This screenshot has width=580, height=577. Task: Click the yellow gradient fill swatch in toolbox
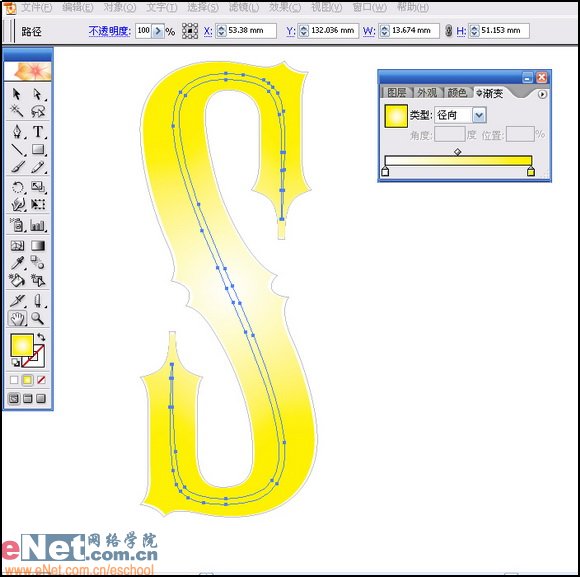(x=22, y=345)
